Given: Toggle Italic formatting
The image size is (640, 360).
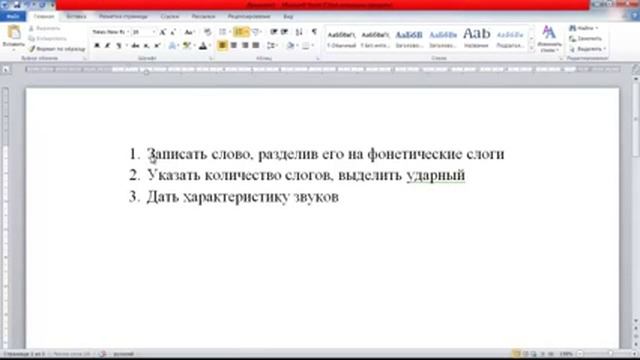Looking at the screenshot, I should [x=108, y=46].
